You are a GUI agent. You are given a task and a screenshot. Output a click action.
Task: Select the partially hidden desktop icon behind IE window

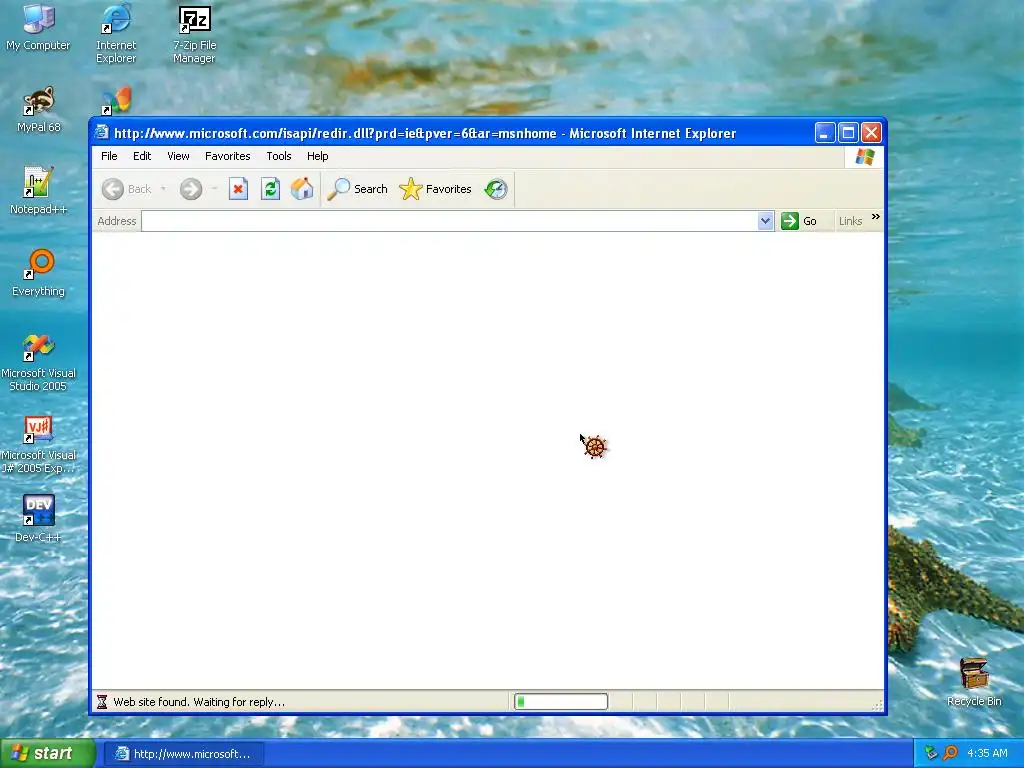coord(116,101)
